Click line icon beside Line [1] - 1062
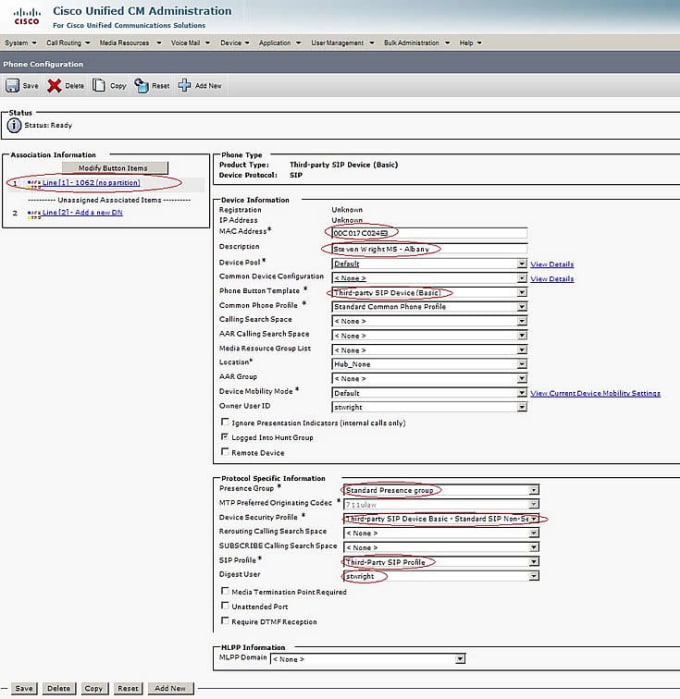Viewport: 680px width, 699px height. (x=34, y=183)
